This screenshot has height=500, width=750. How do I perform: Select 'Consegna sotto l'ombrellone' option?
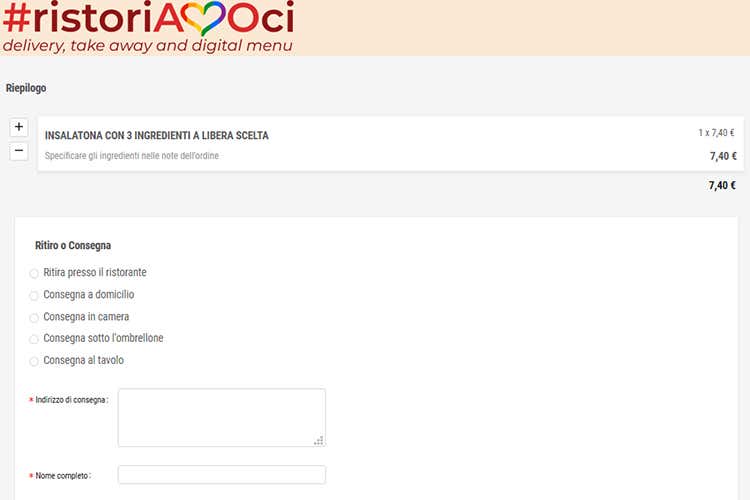click(34, 340)
